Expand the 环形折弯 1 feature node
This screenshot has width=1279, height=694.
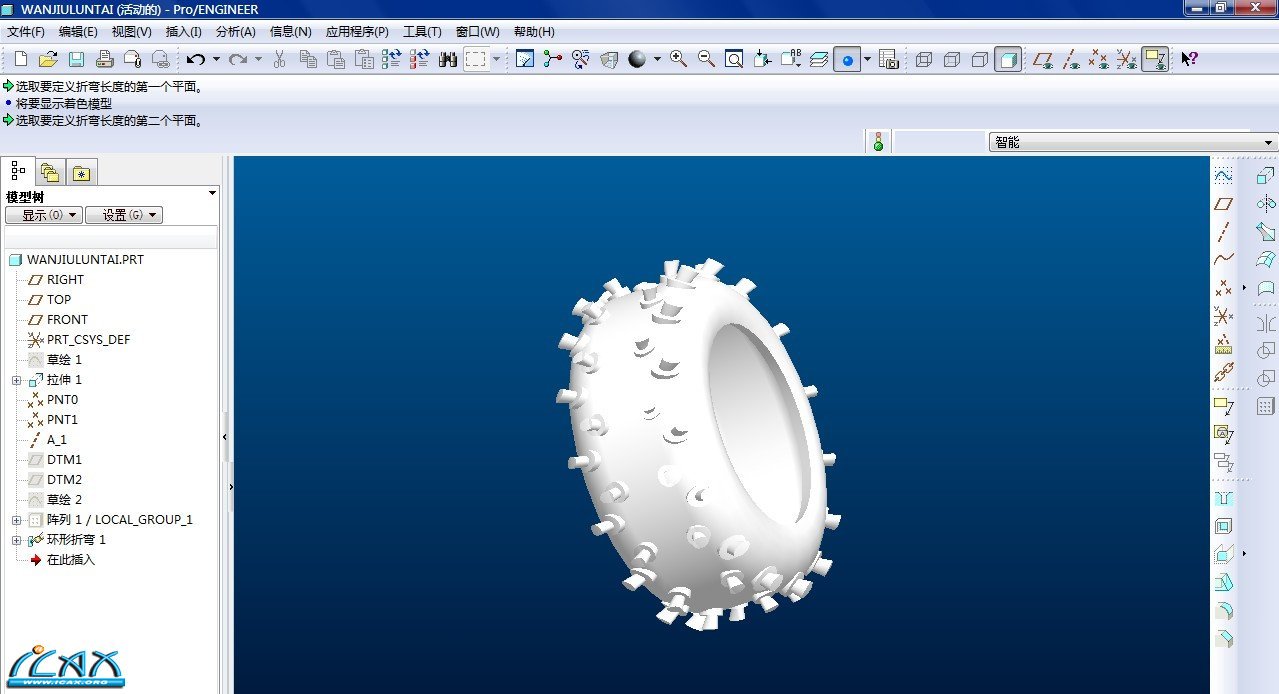click(x=16, y=540)
